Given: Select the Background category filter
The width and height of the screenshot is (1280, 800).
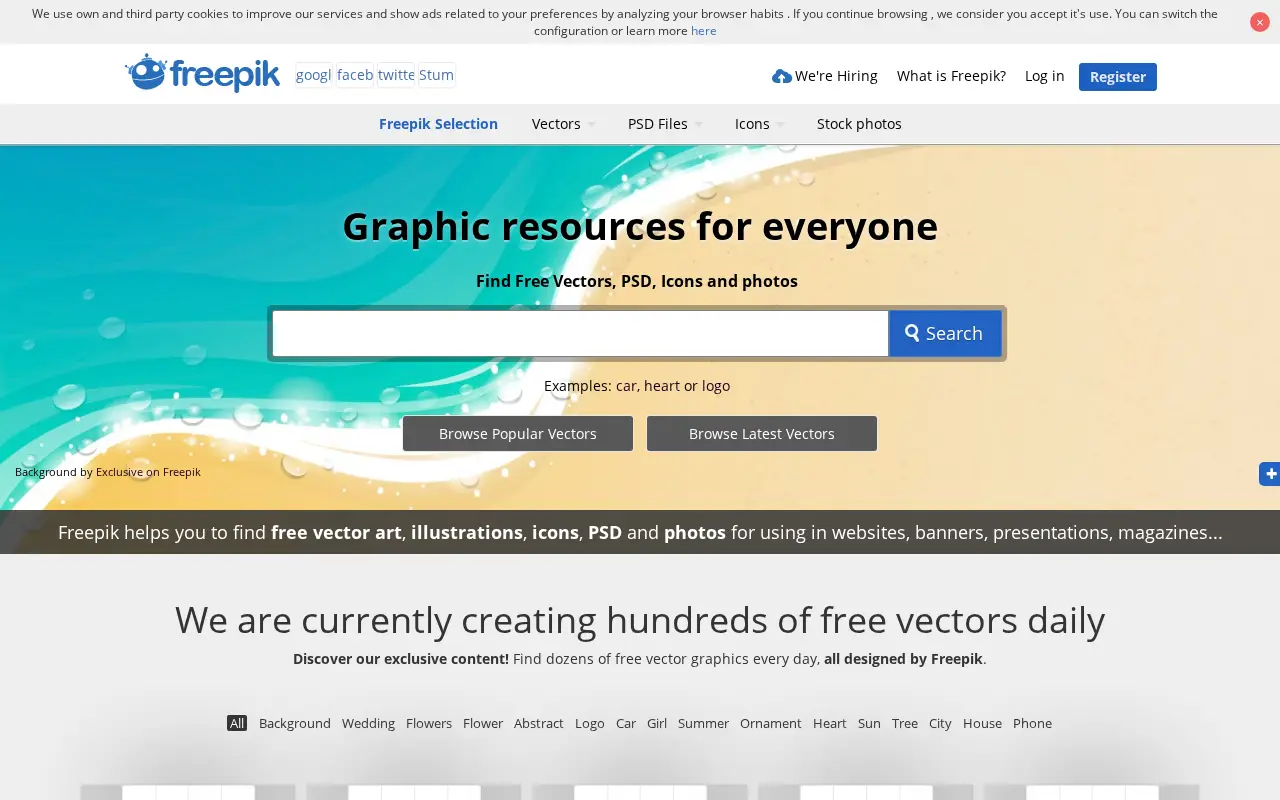Looking at the screenshot, I should (x=295, y=723).
